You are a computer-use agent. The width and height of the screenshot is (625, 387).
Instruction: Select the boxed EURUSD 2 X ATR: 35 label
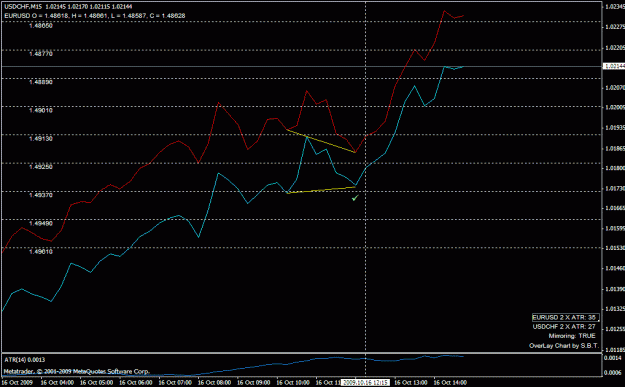coord(566,318)
